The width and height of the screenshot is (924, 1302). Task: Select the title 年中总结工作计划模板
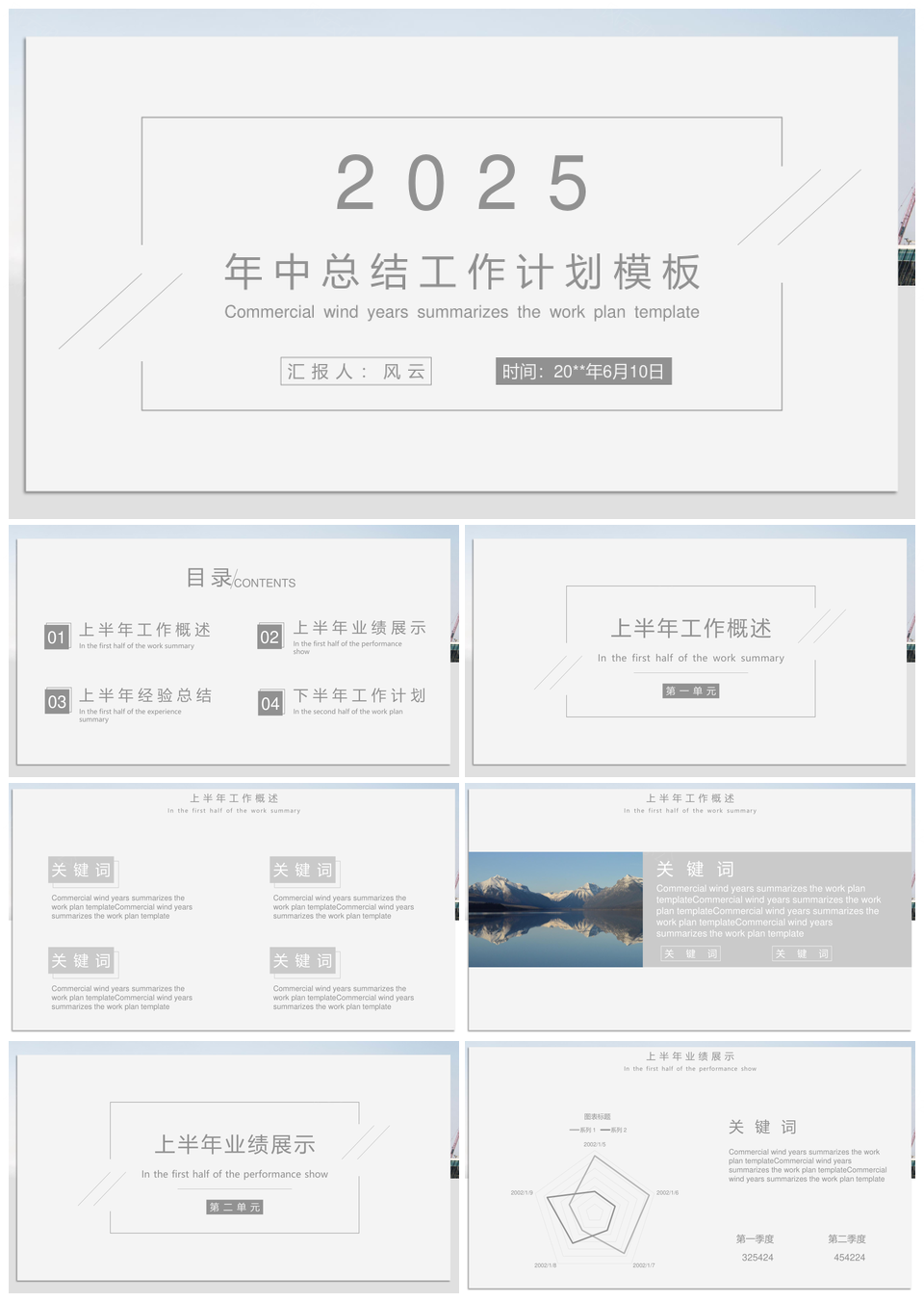click(462, 273)
